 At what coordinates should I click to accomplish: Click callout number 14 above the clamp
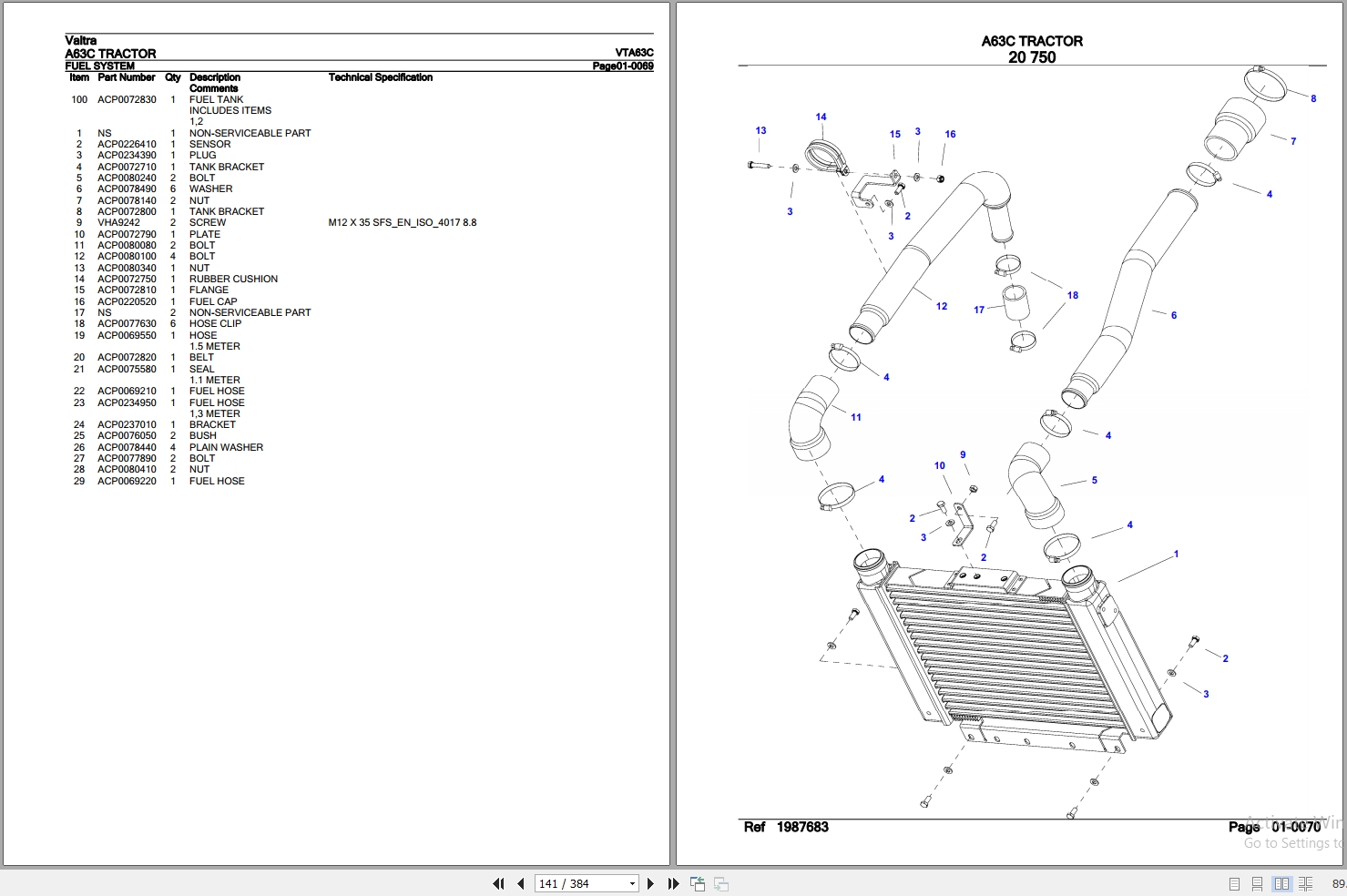pyautogui.click(x=821, y=117)
